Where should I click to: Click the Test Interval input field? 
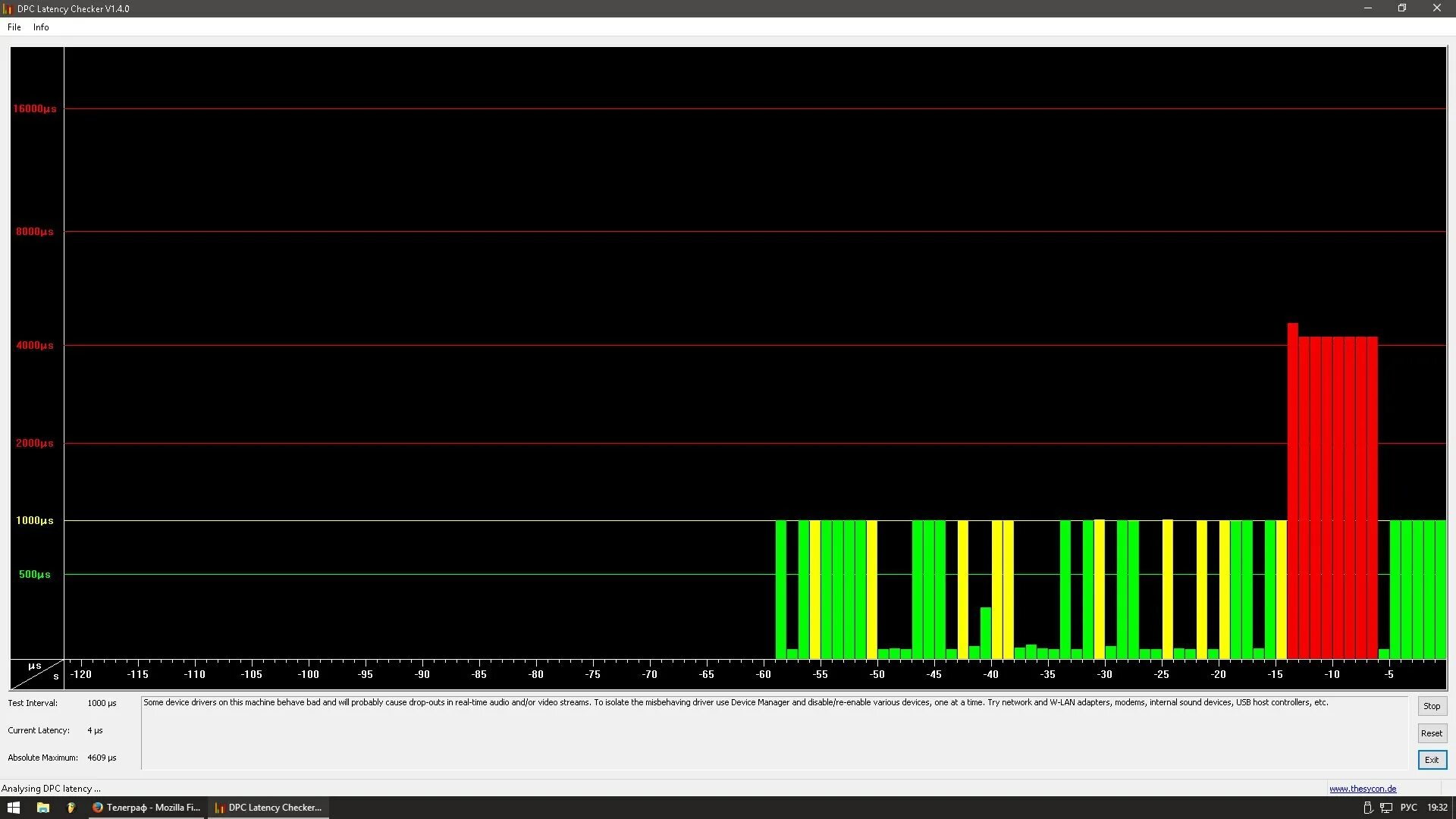100,702
